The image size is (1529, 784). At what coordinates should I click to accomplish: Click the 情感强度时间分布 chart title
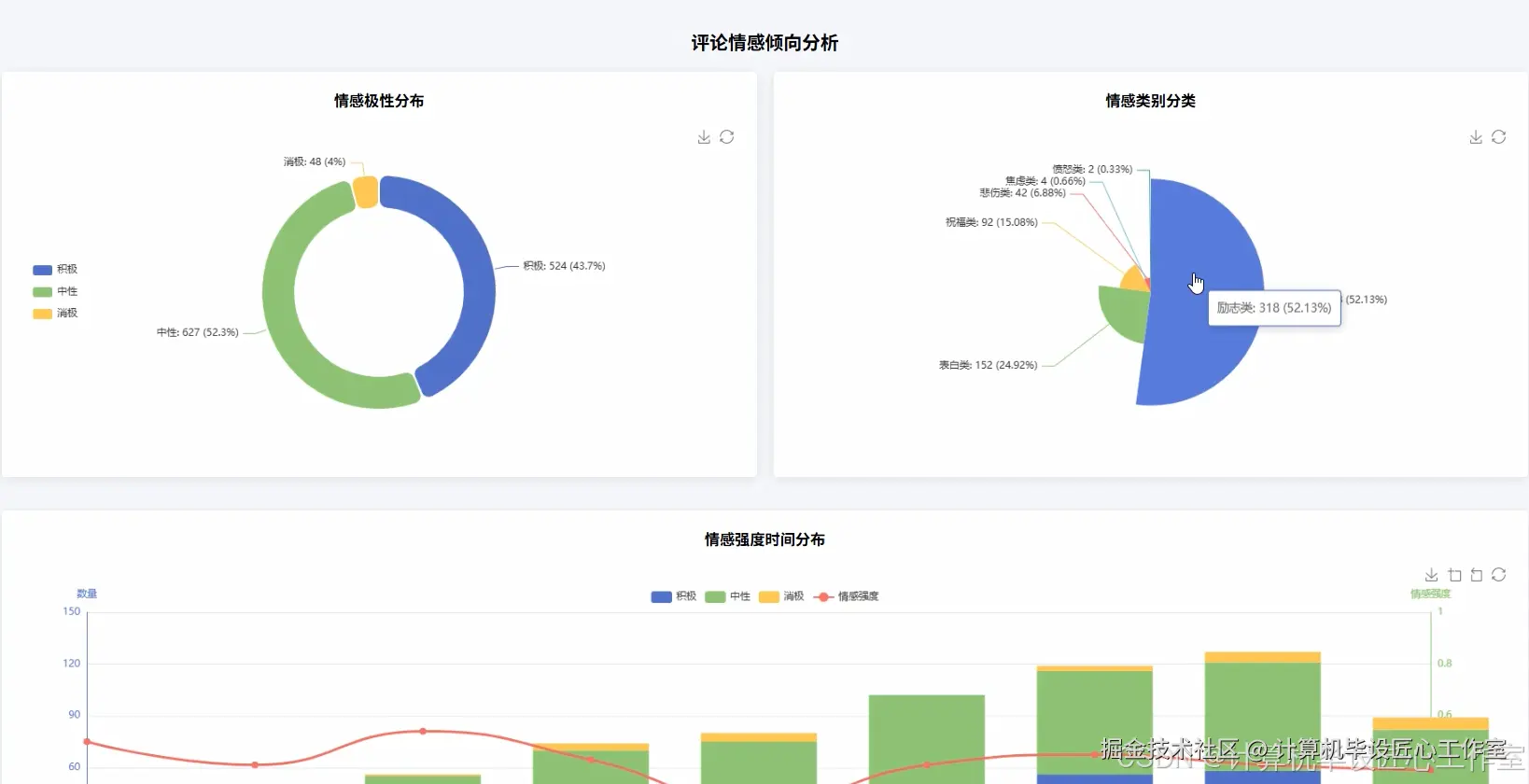pos(764,539)
